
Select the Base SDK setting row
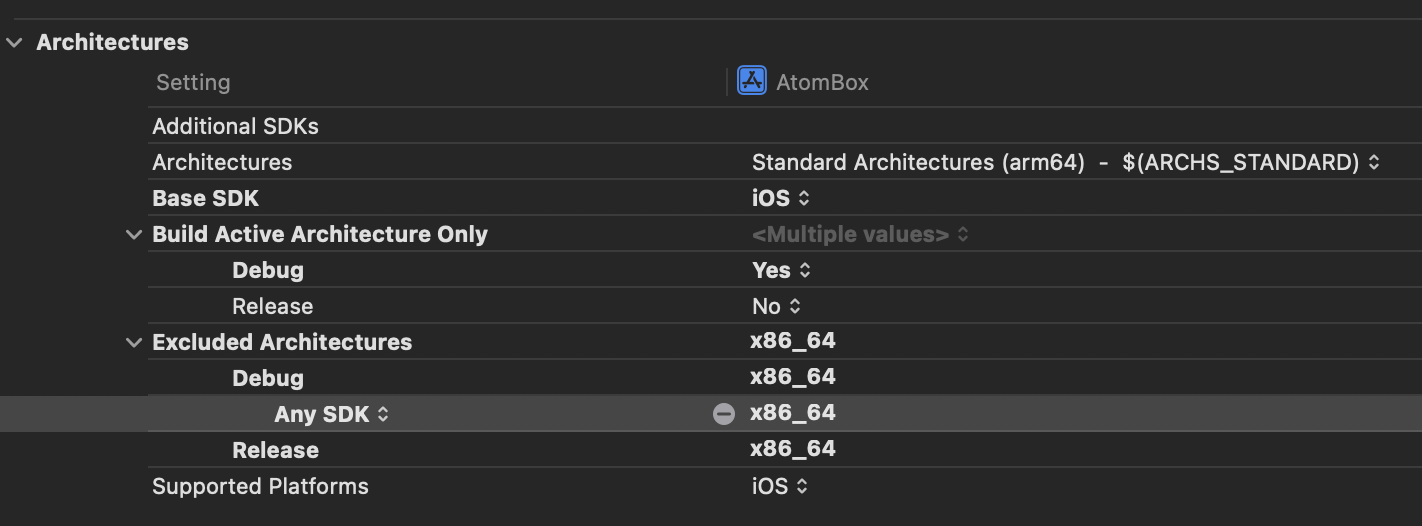coord(206,198)
